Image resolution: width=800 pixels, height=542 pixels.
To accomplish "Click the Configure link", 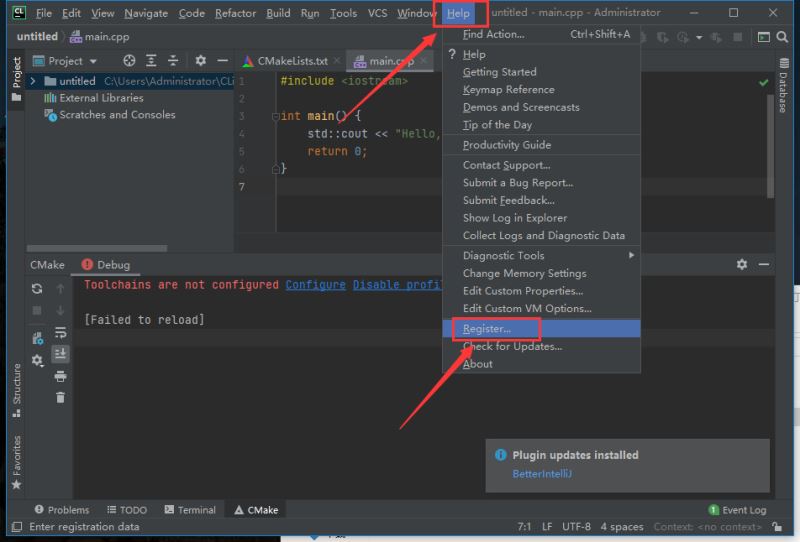I will (315, 285).
